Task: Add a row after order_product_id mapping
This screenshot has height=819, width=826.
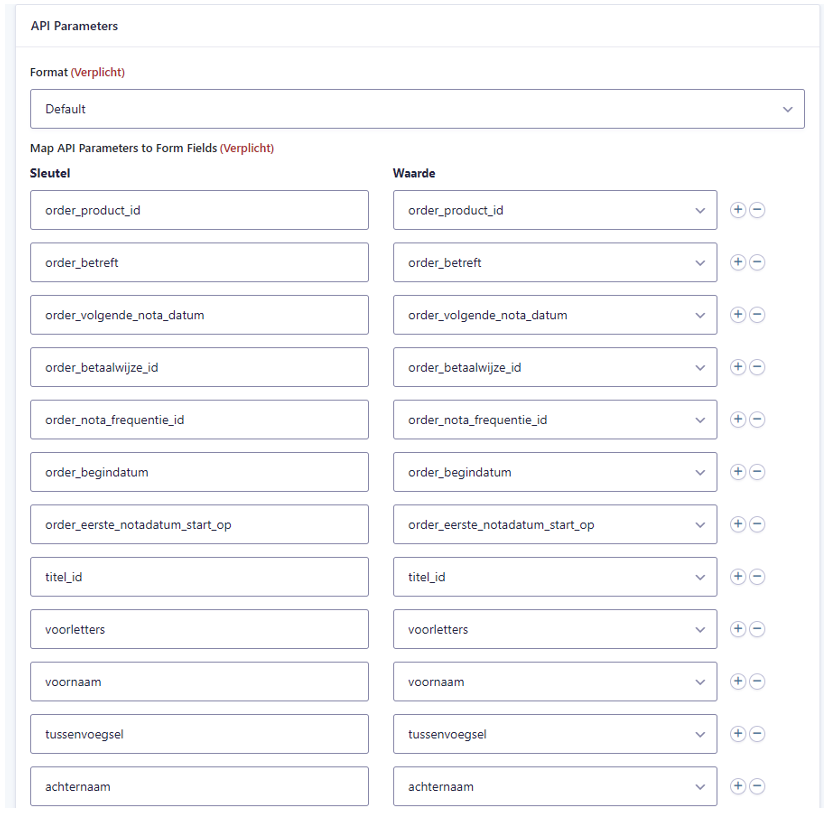Action: tap(738, 210)
